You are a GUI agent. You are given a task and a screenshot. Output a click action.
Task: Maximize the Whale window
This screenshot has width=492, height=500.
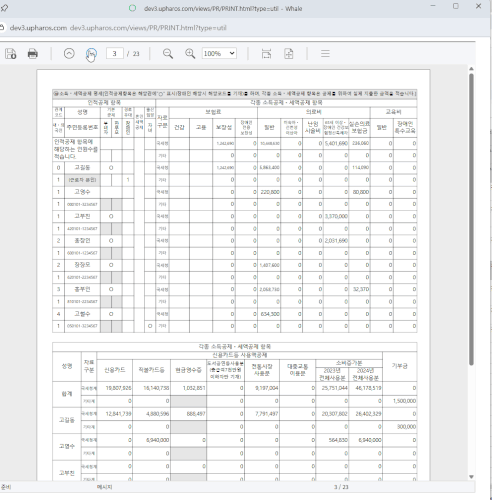(456, 6)
